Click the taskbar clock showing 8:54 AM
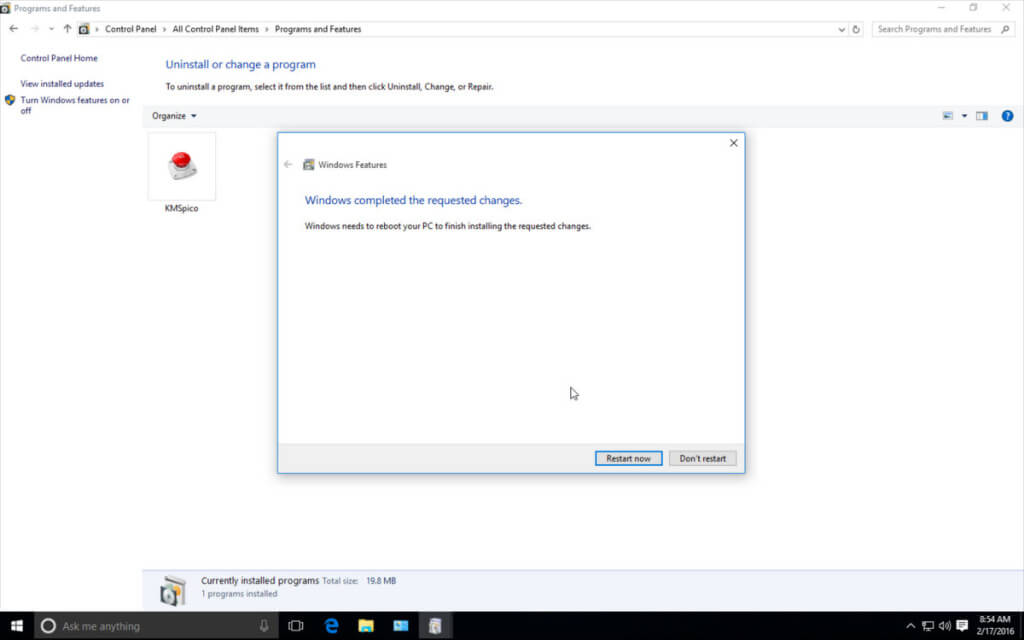The width and height of the screenshot is (1024, 640). 995,625
